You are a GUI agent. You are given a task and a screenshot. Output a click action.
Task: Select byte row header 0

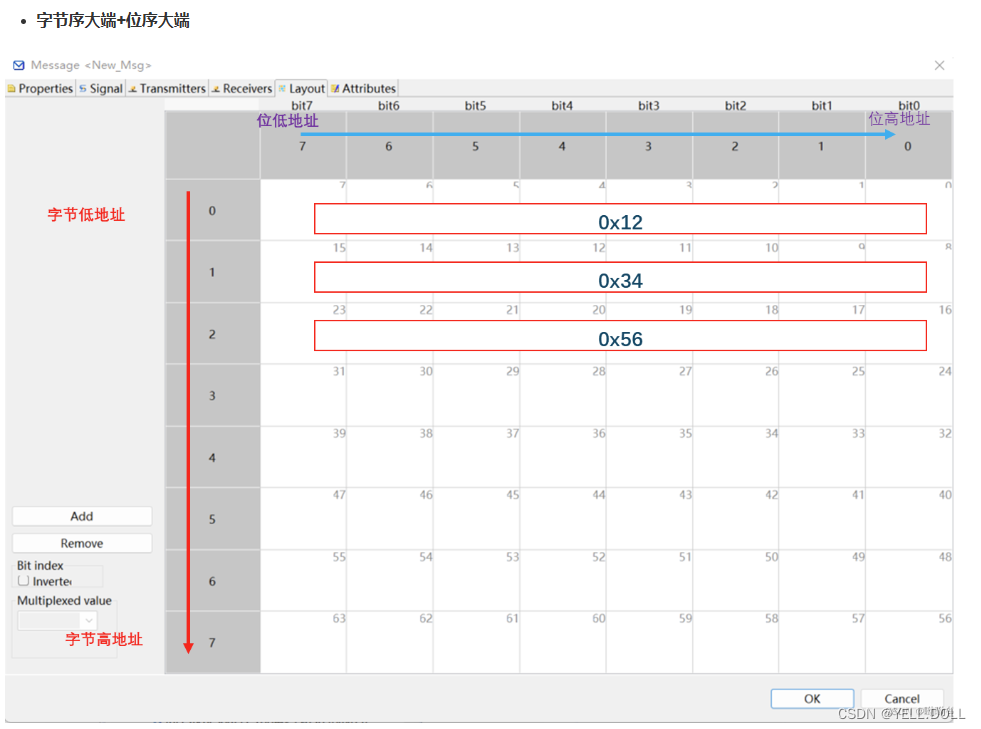213,210
